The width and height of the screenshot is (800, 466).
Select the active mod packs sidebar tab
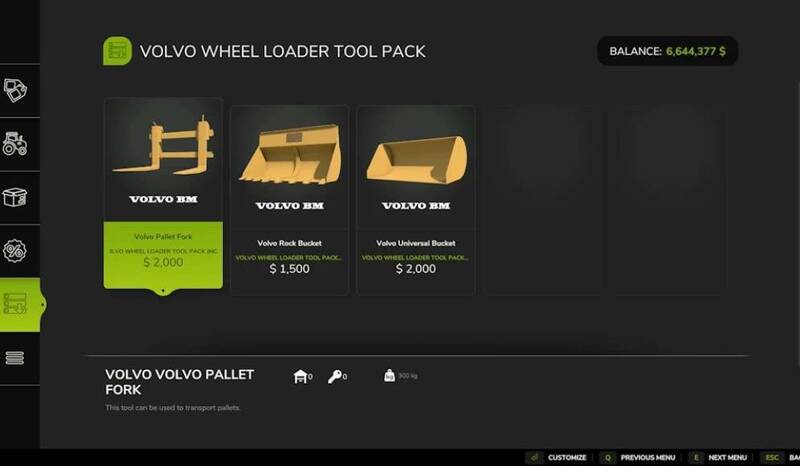click(x=18, y=305)
